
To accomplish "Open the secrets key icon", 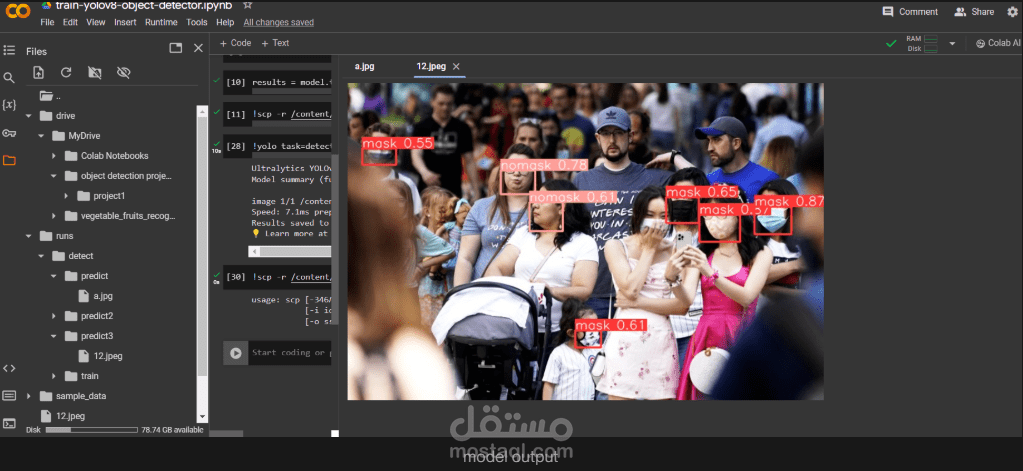I will [x=9, y=133].
